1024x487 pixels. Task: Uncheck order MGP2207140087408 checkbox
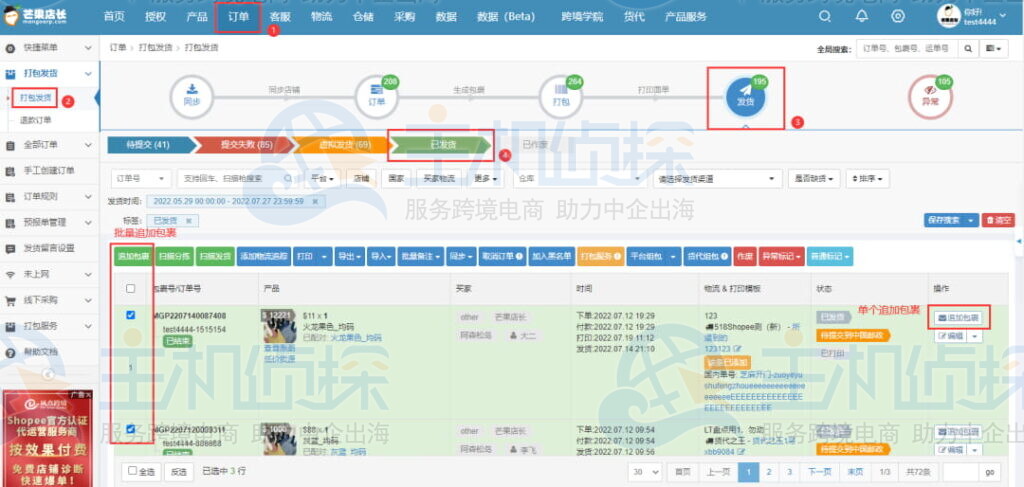(131, 315)
